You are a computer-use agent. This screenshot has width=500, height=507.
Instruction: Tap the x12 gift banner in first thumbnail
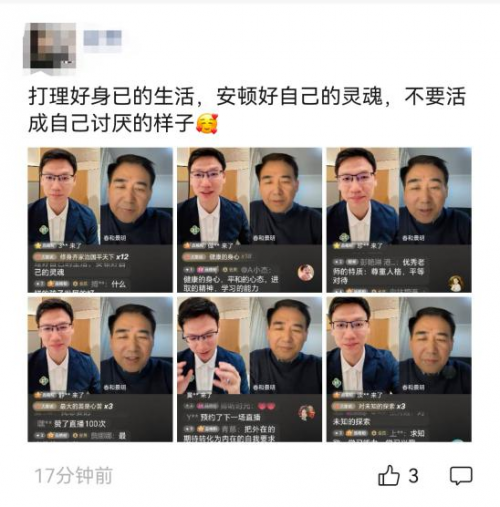(81, 257)
